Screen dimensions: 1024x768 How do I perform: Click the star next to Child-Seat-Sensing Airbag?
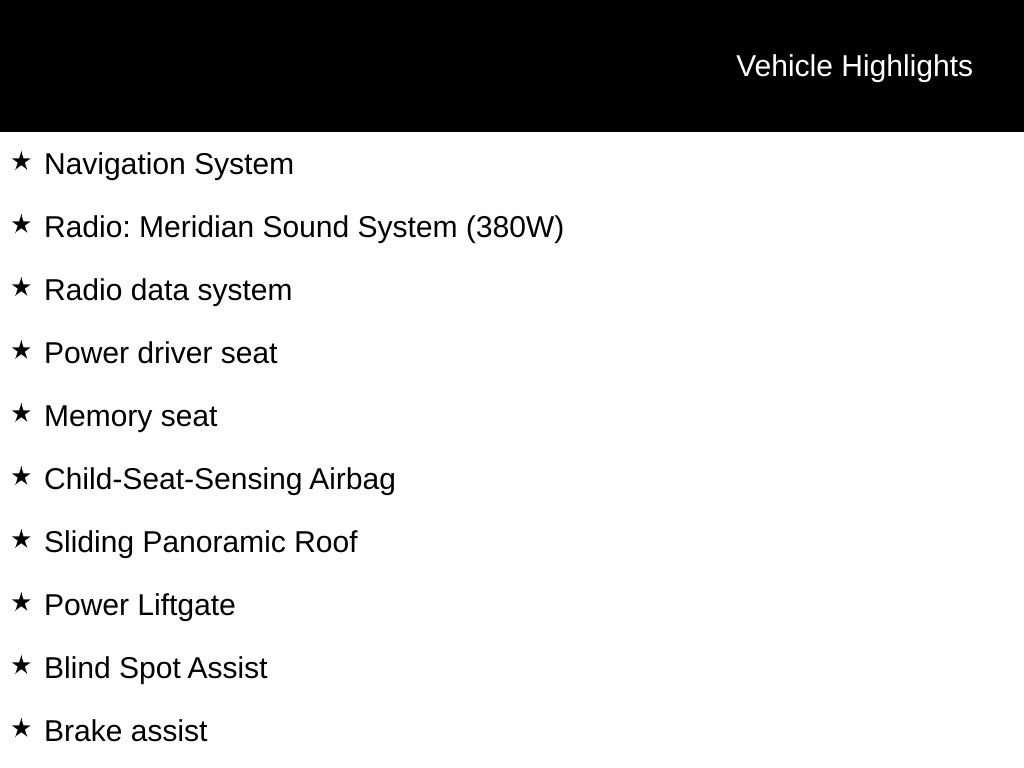coord(21,476)
